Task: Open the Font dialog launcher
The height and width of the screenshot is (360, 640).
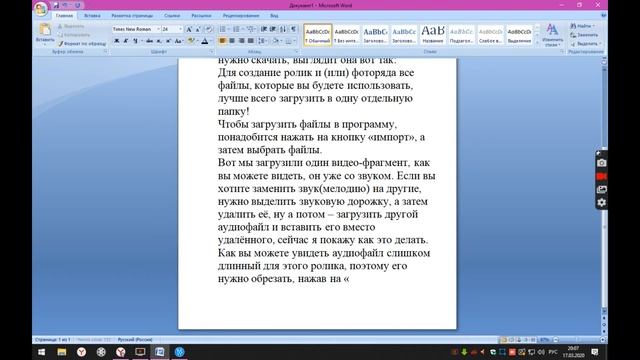Action: click(x=212, y=52)
